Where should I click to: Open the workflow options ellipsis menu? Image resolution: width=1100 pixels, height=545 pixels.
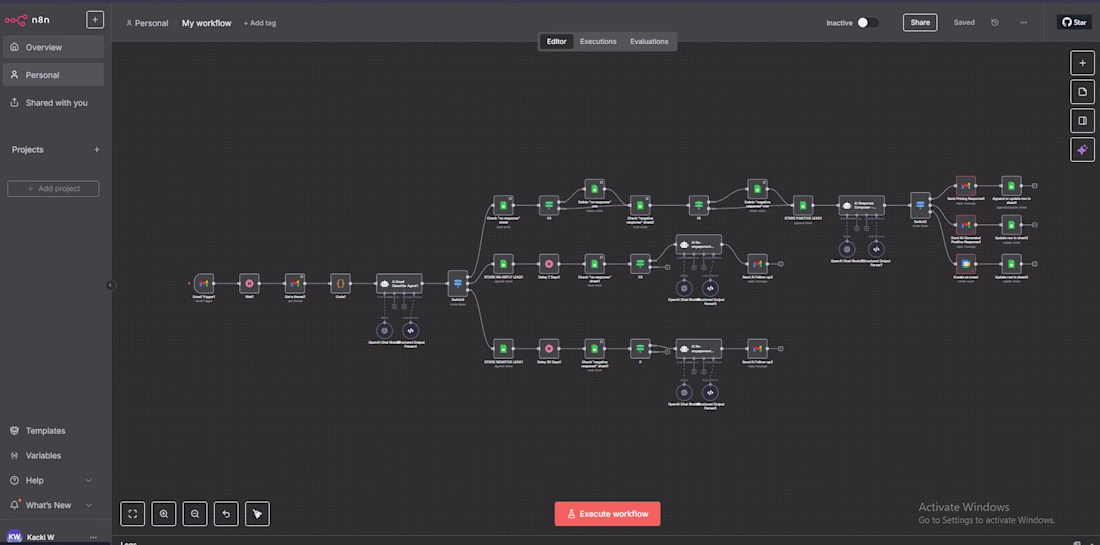pos(1024,22)
